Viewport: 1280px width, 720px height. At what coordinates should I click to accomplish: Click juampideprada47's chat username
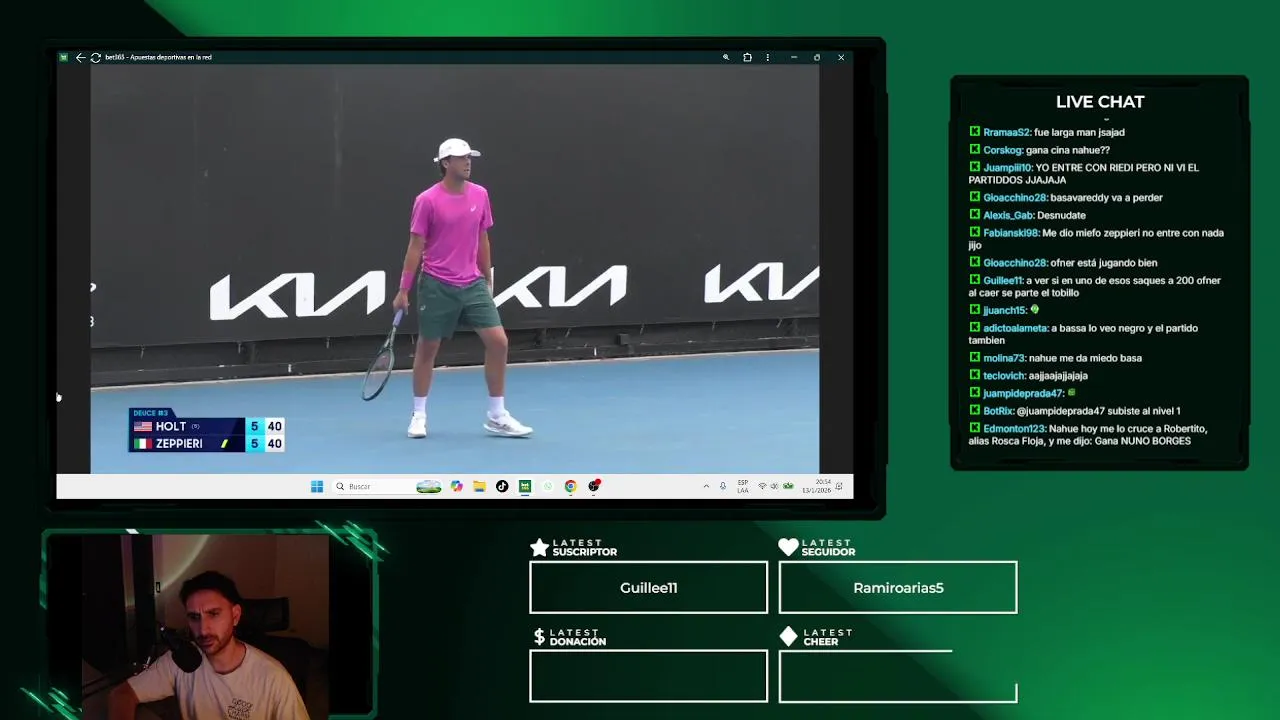tap(1023, 394)
